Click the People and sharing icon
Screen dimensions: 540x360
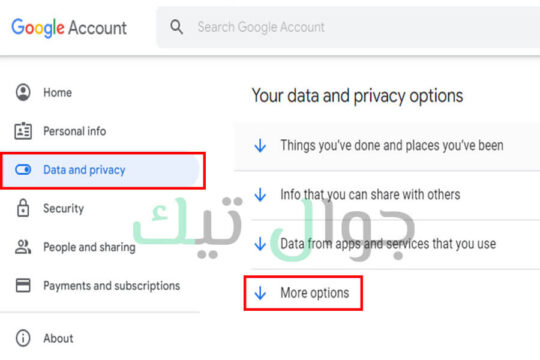click(x=23, y=247)
